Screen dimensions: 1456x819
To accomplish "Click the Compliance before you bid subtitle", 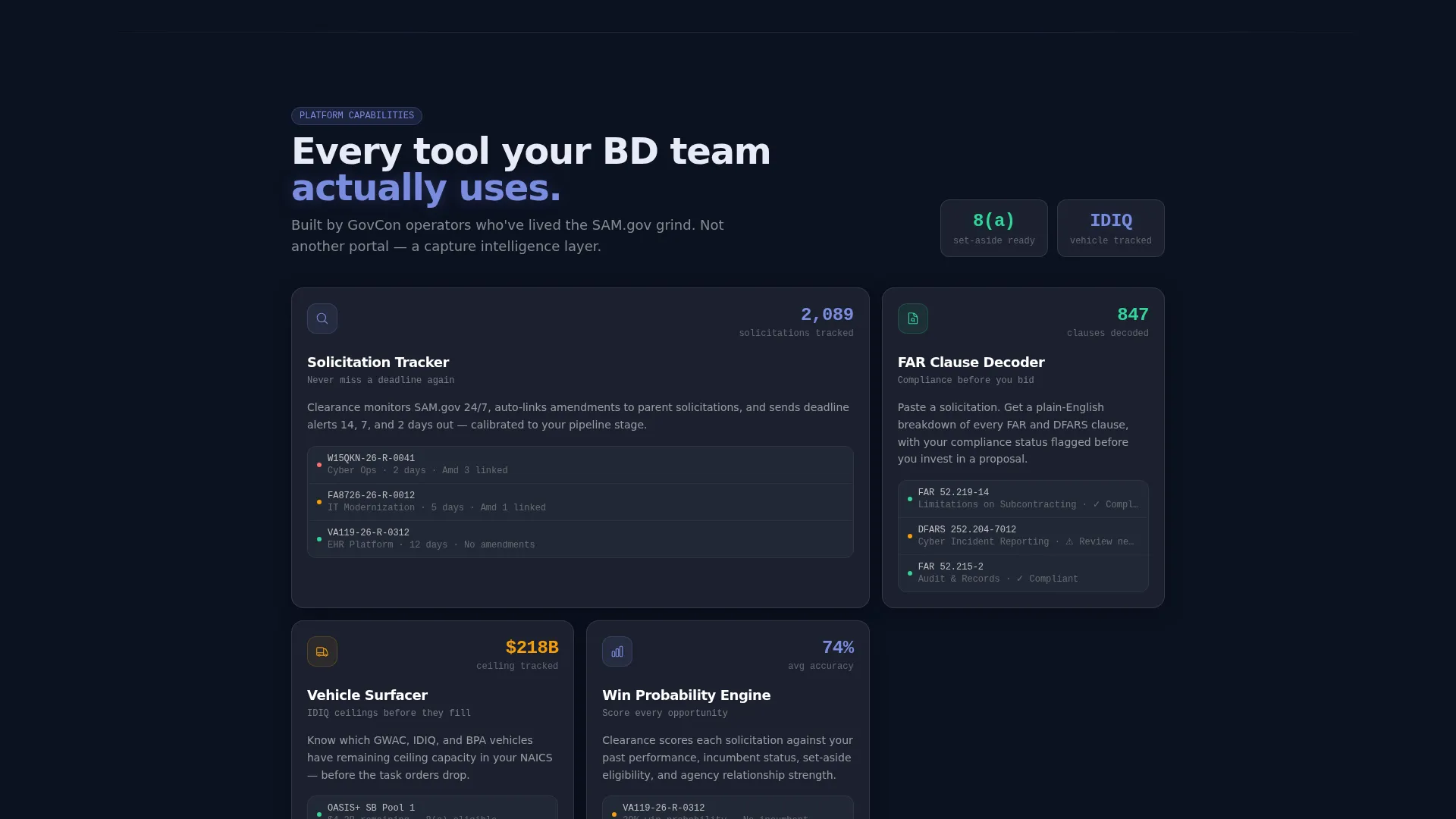I will pos(965,381).
